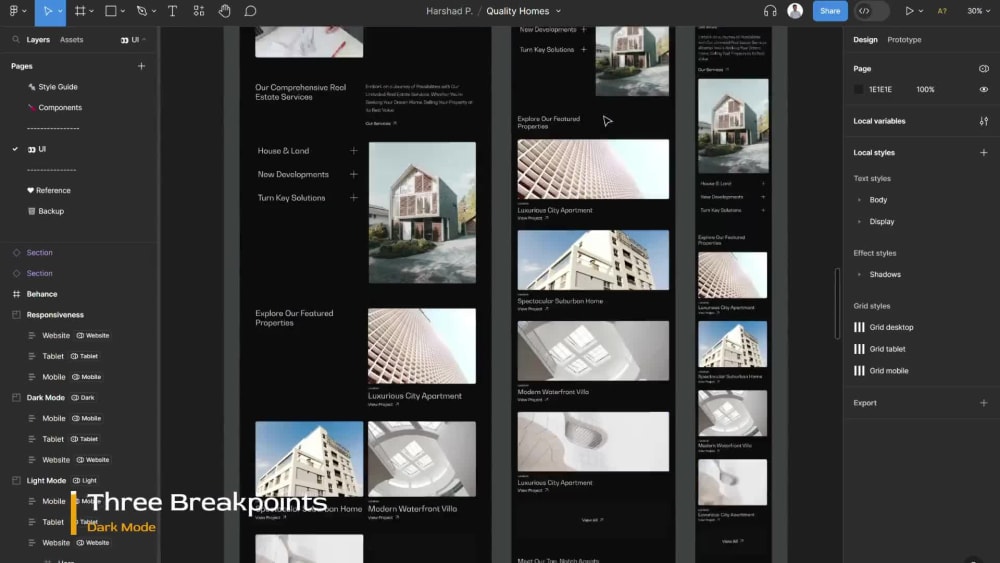Click the canvas vertical scrollbar
1000x563 pixels.
tap(837, 303)
